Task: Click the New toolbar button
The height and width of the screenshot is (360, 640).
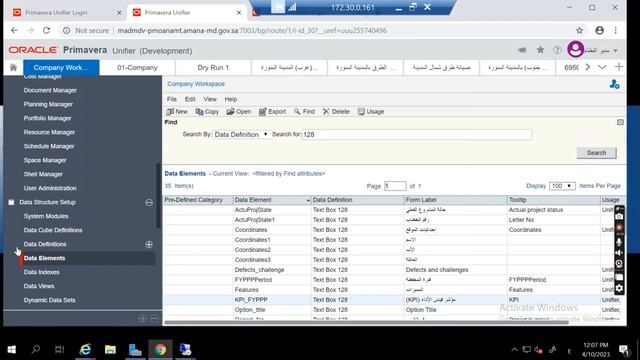Action: 177,111
